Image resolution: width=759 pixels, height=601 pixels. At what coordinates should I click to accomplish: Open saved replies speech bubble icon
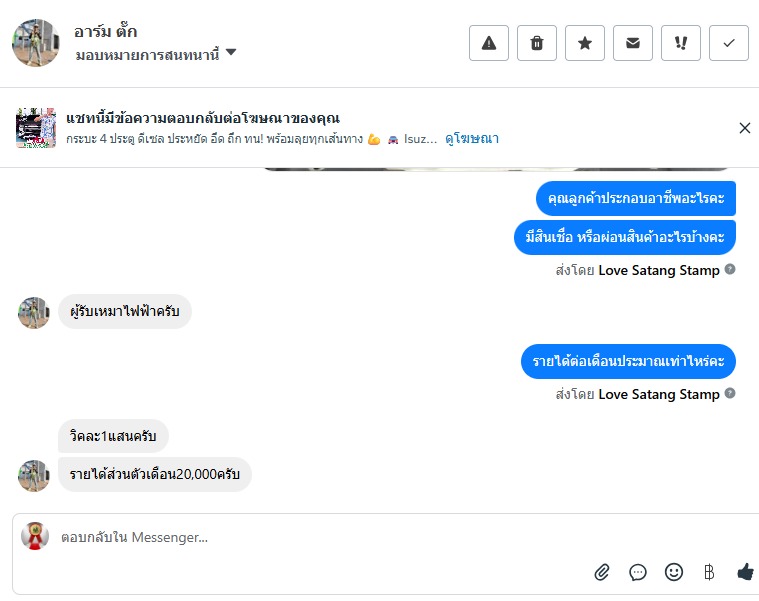(638, 572)
